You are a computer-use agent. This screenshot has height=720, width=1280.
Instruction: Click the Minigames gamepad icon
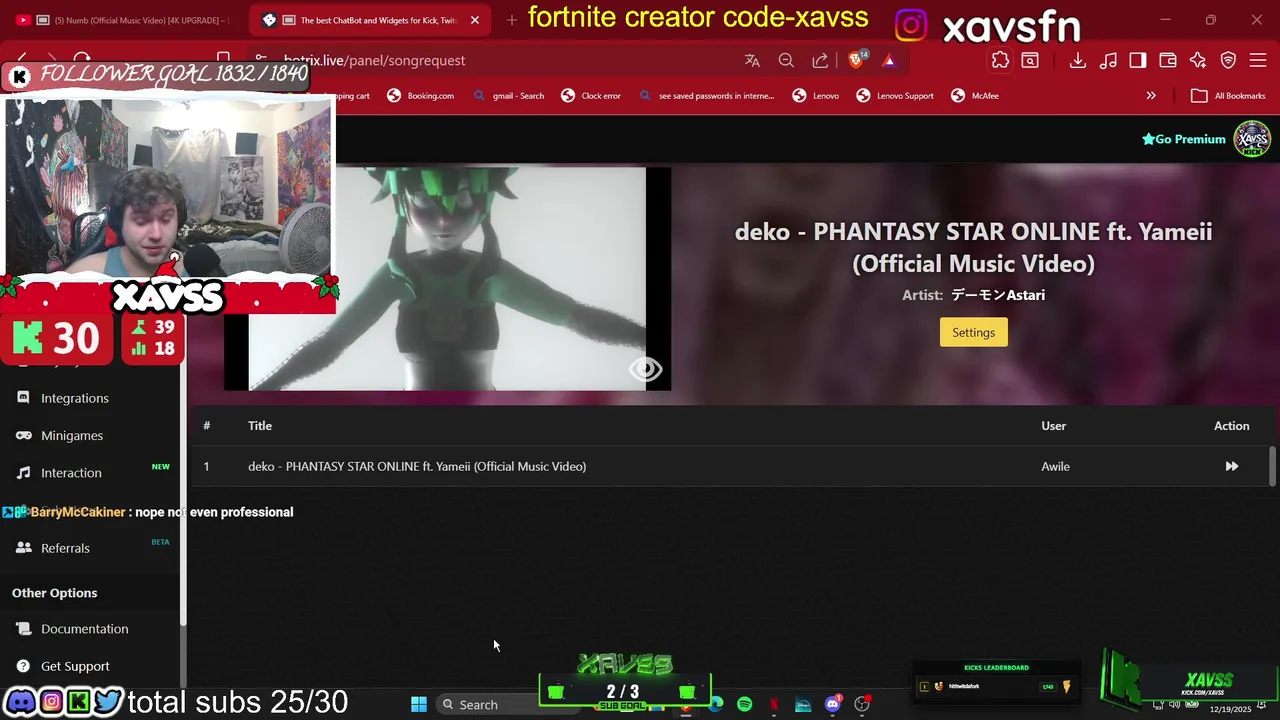(x=23, y=435)
